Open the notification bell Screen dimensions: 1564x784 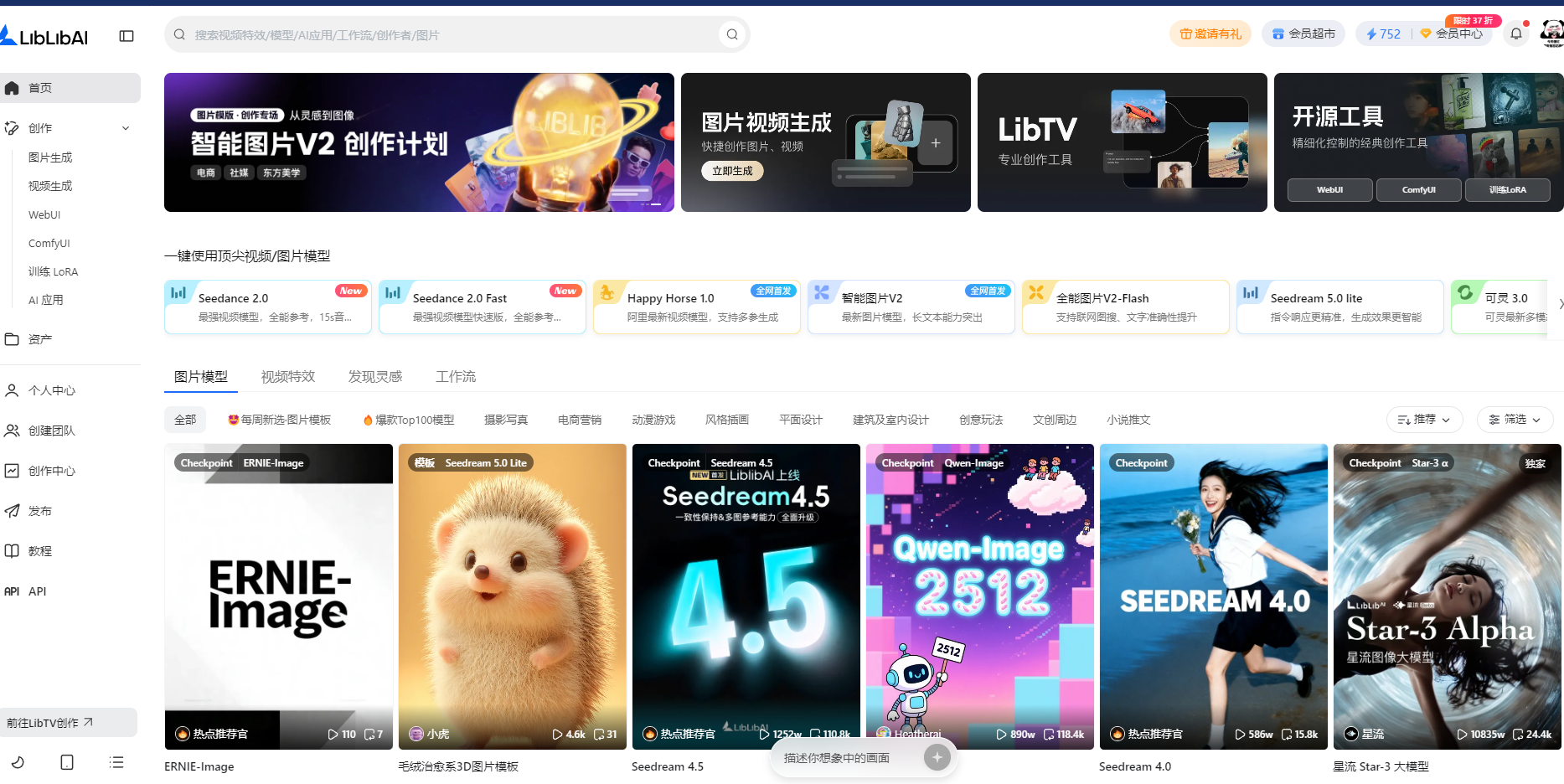(1516, 34)
